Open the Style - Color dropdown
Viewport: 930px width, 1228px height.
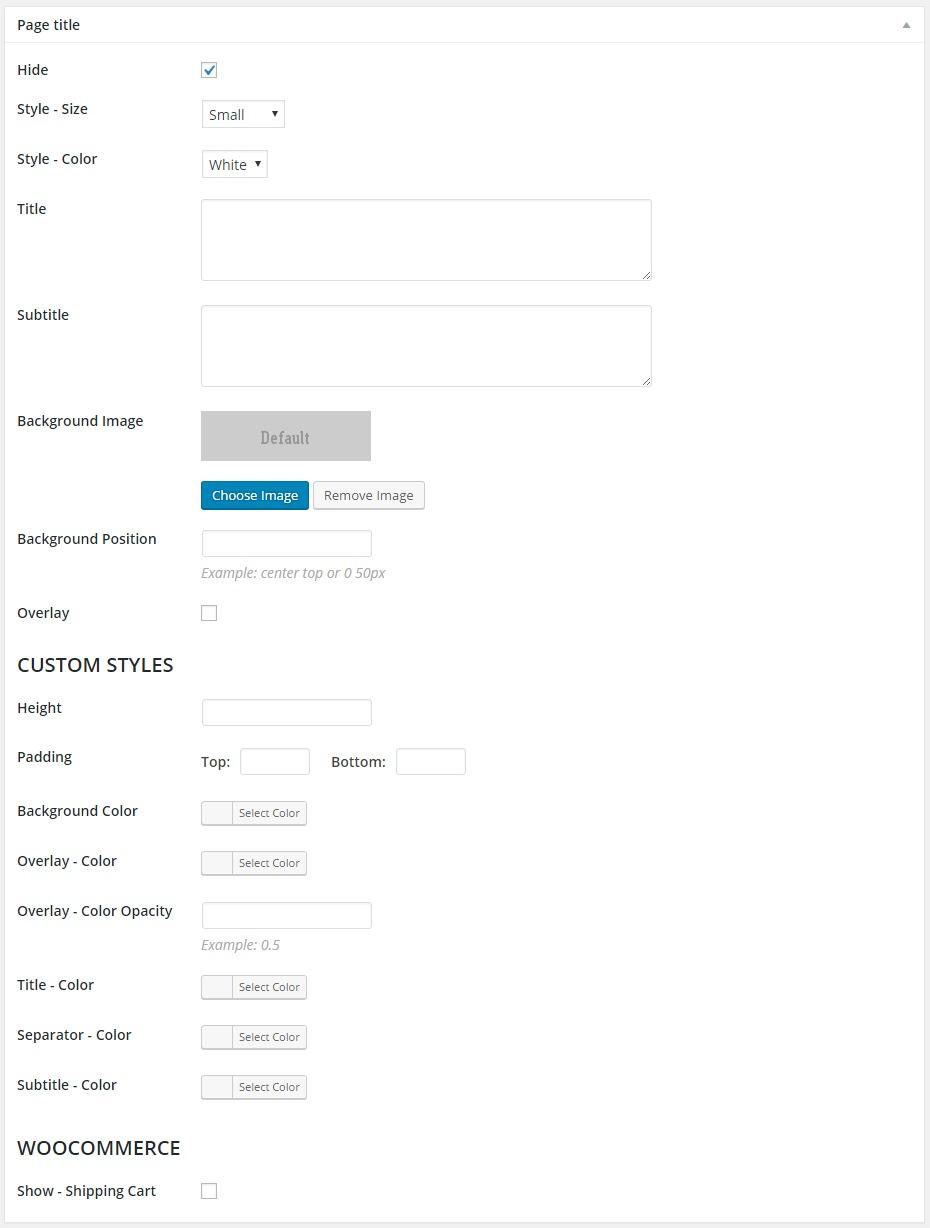(234, 164)
